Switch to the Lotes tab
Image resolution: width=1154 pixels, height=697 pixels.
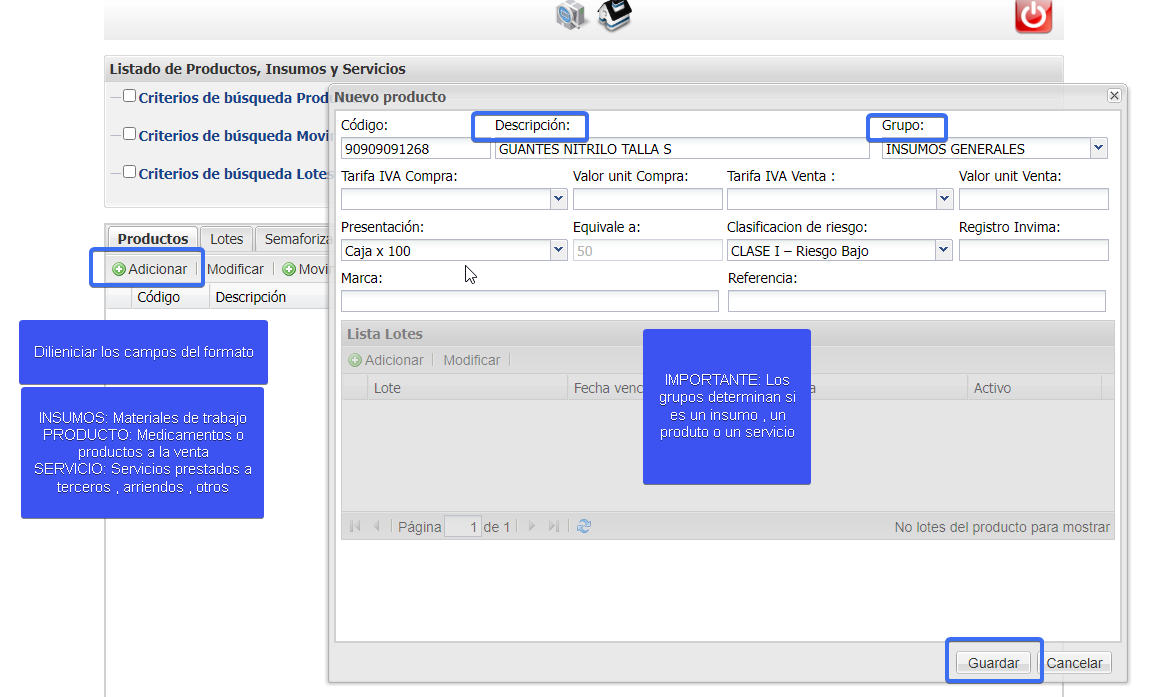tap(227, 239)
